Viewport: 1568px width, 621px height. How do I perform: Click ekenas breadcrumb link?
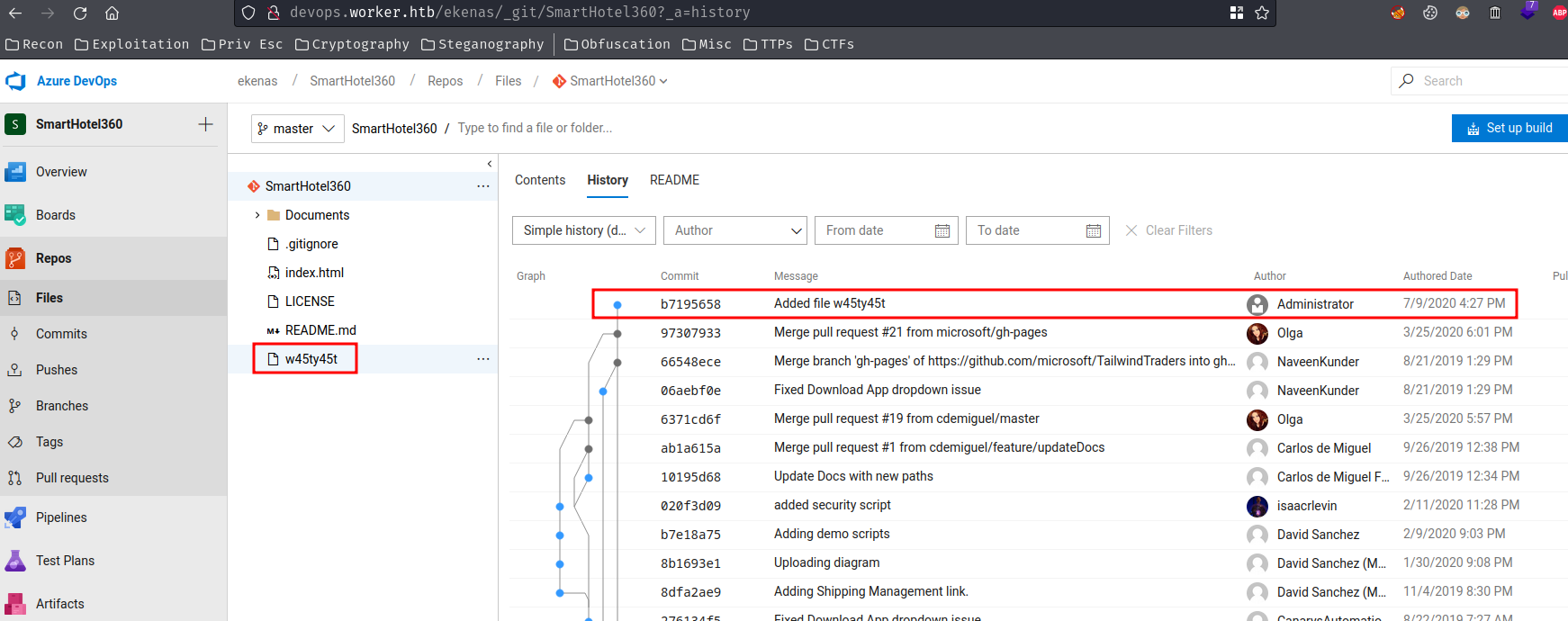click(x=257, y=81)
